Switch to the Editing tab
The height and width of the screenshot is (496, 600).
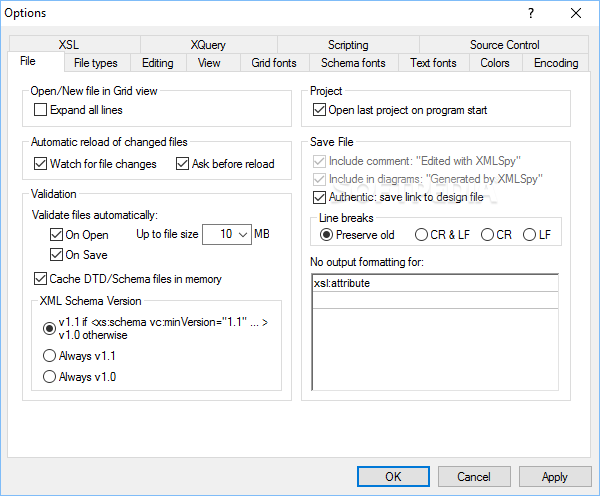pyautogui.click(x=158, y=63)
